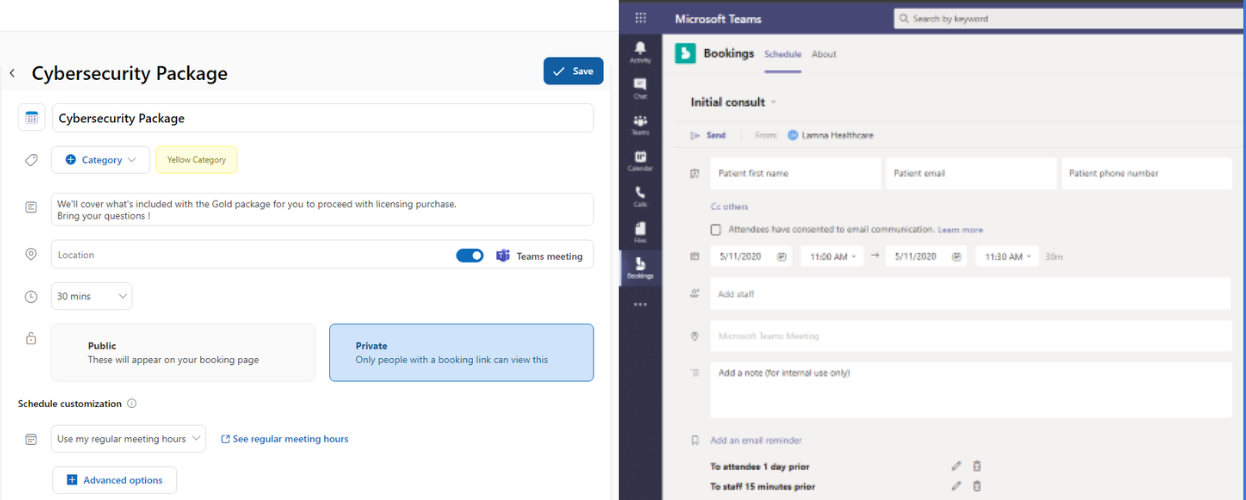Screen dimensions: 1246x500
Task: Choose the Public visibility option
Action: [x=183, y=352]
